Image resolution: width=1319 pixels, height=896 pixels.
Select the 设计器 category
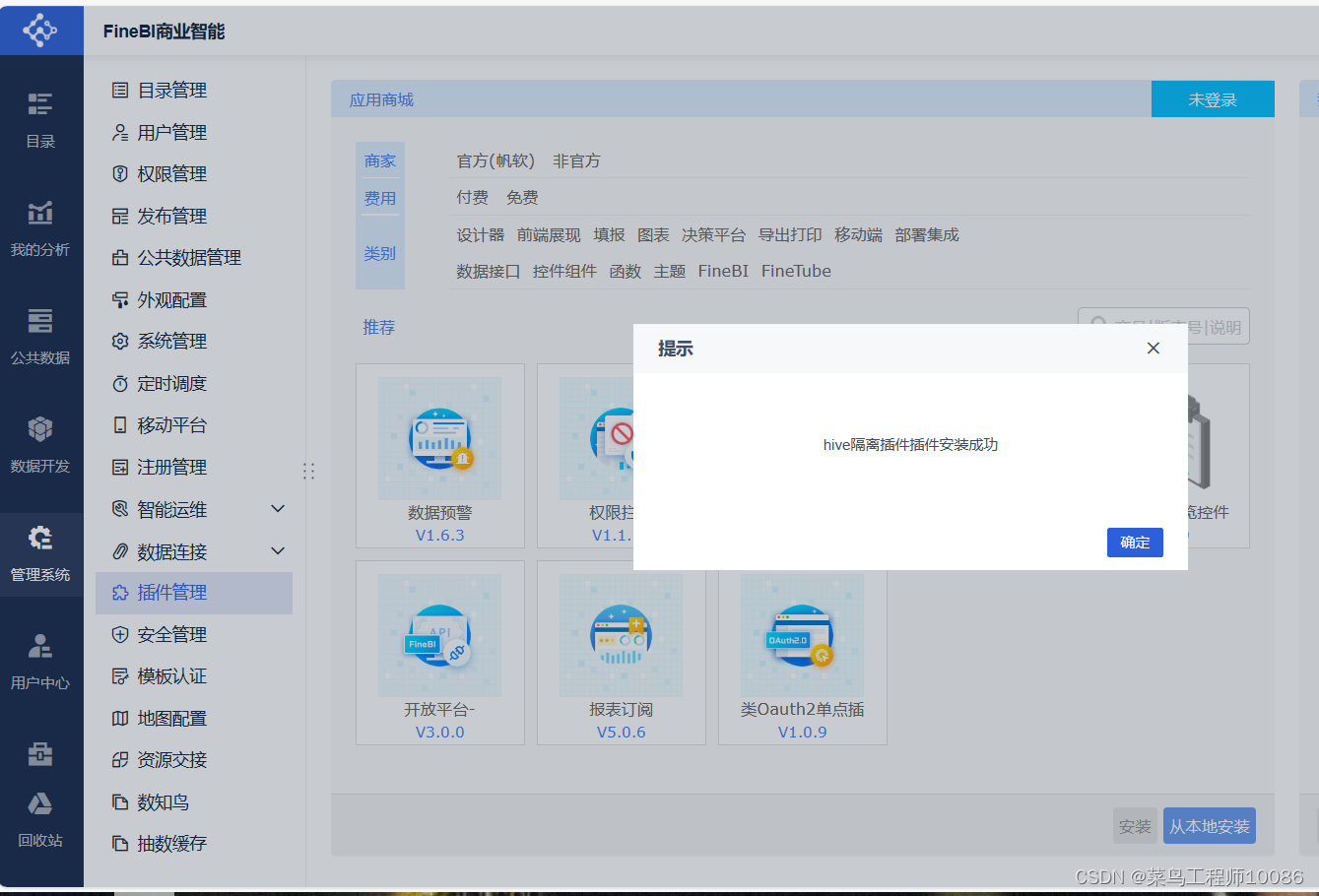point(480,235)
